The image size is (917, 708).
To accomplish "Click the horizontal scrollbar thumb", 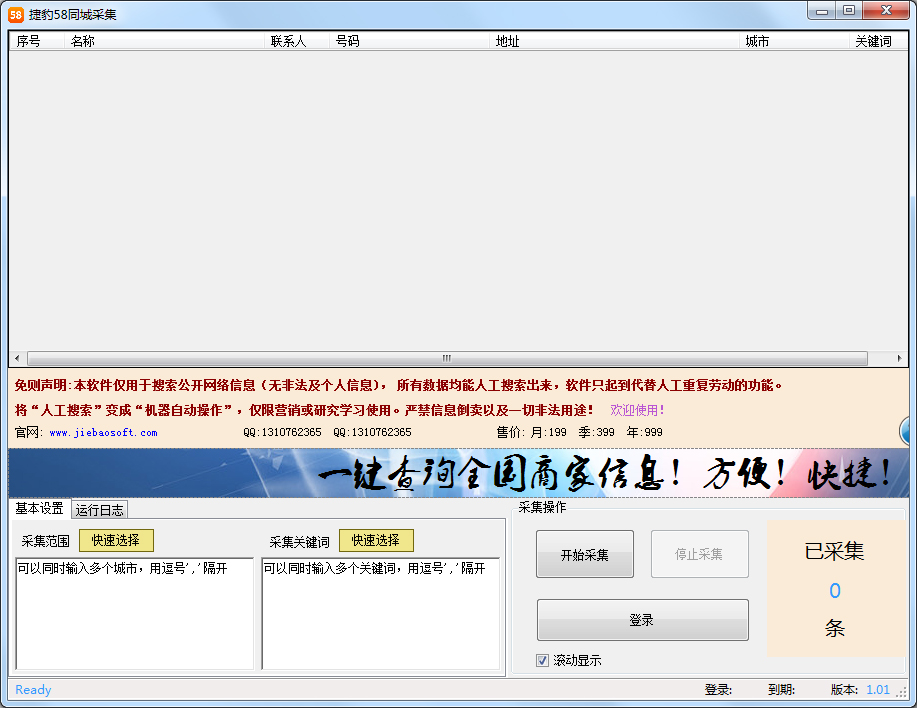I will click(445, 358).
